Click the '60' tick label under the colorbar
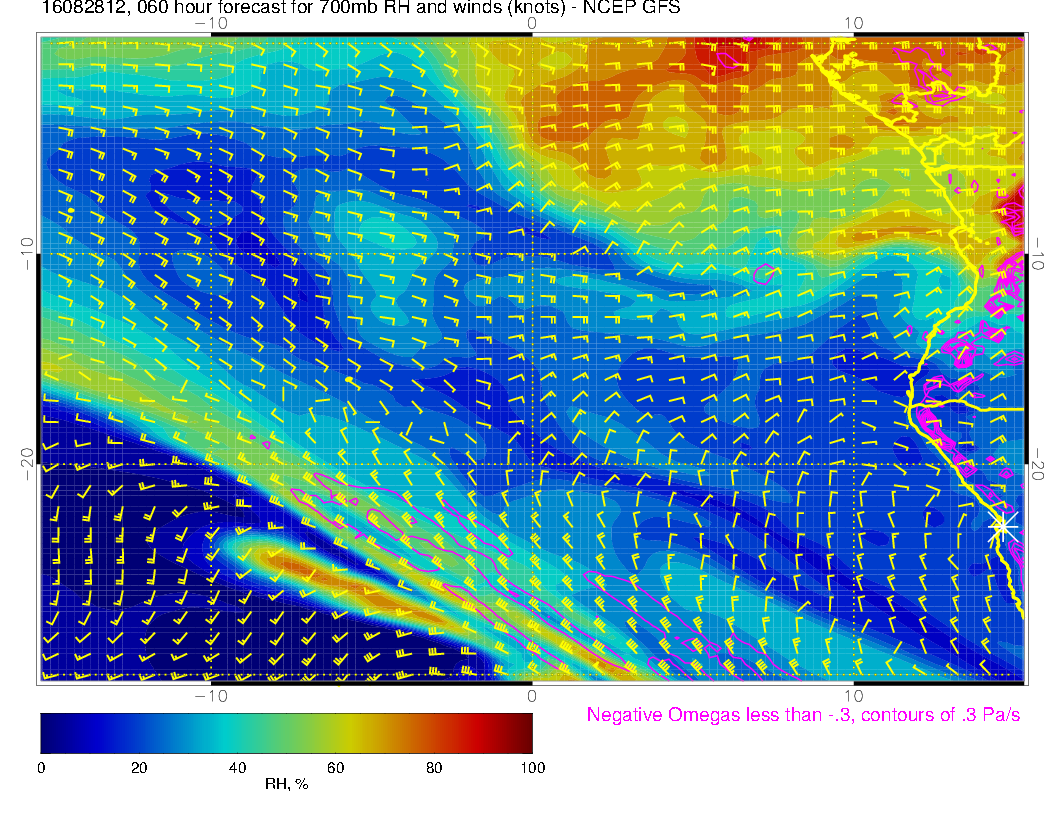1056x816 pixels. (x=335, y=768)
